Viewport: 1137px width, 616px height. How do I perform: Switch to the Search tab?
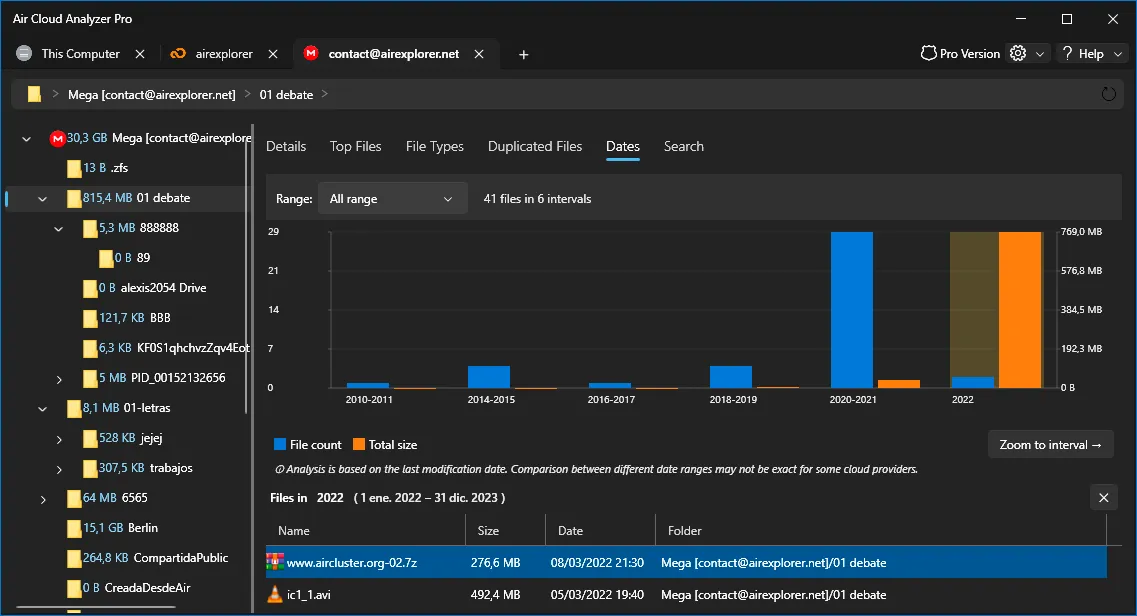(684, 146)
